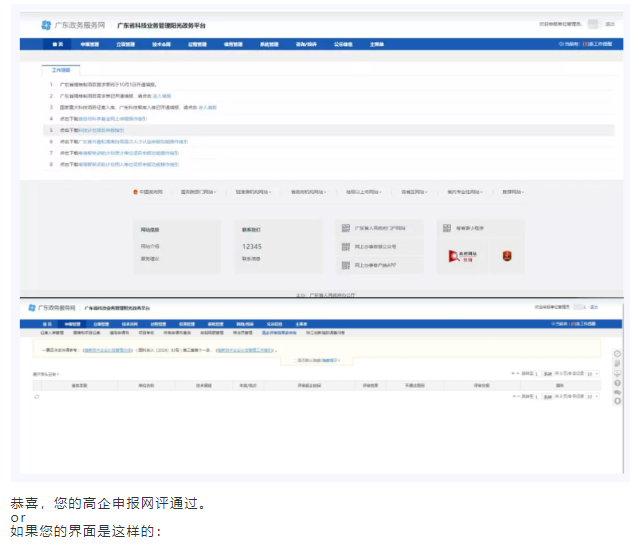This screenshot has width=639, height=548.
Task: Open last underlined link in yellow notice
Action: click(x=245, y=350)
